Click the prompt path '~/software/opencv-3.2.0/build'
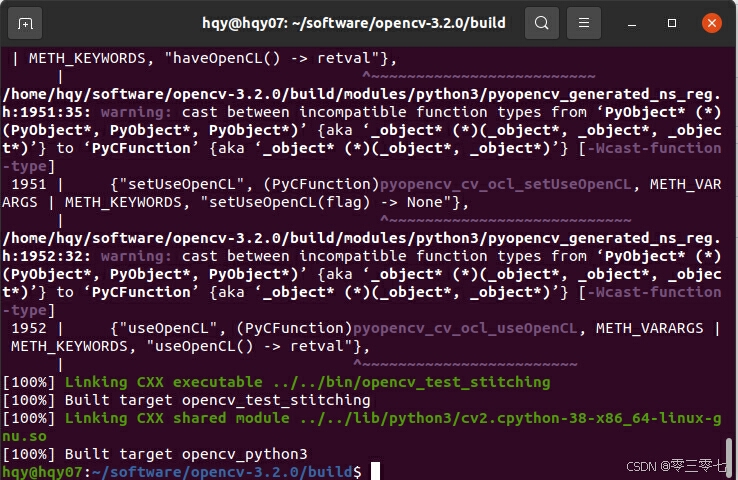738x480 pixels. pos(222,472)
